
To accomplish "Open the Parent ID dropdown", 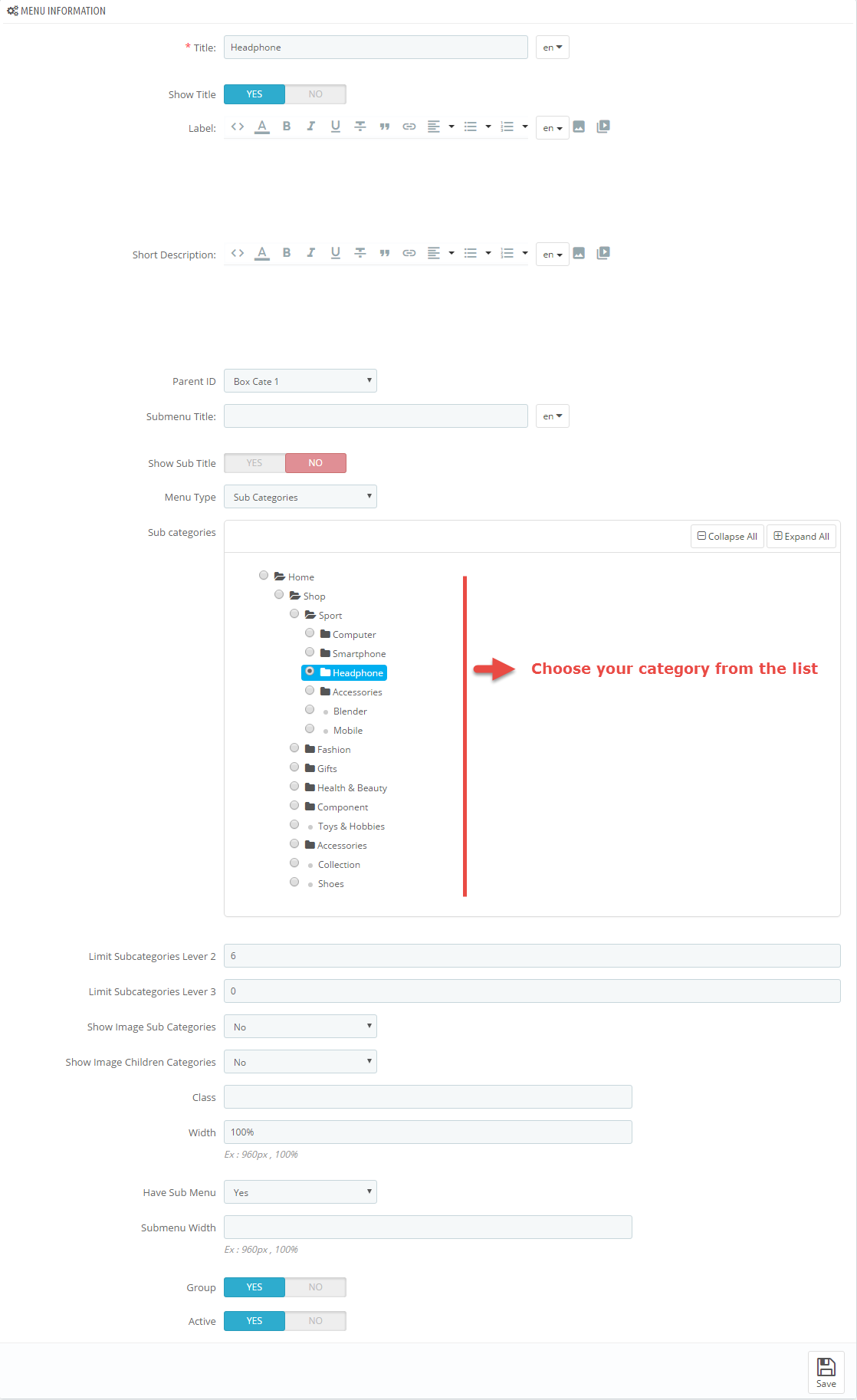I will tap(300, 381).
